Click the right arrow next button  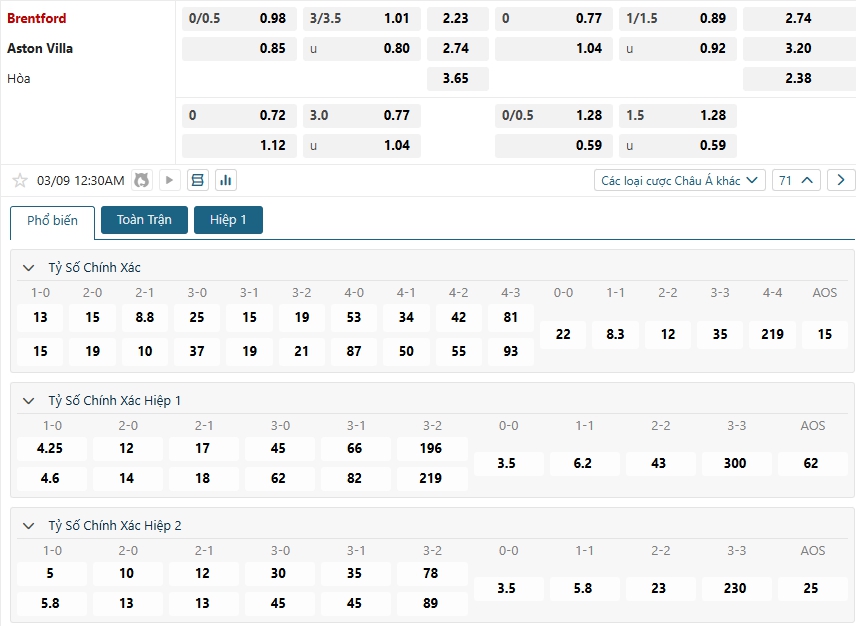tap(841, 181)
